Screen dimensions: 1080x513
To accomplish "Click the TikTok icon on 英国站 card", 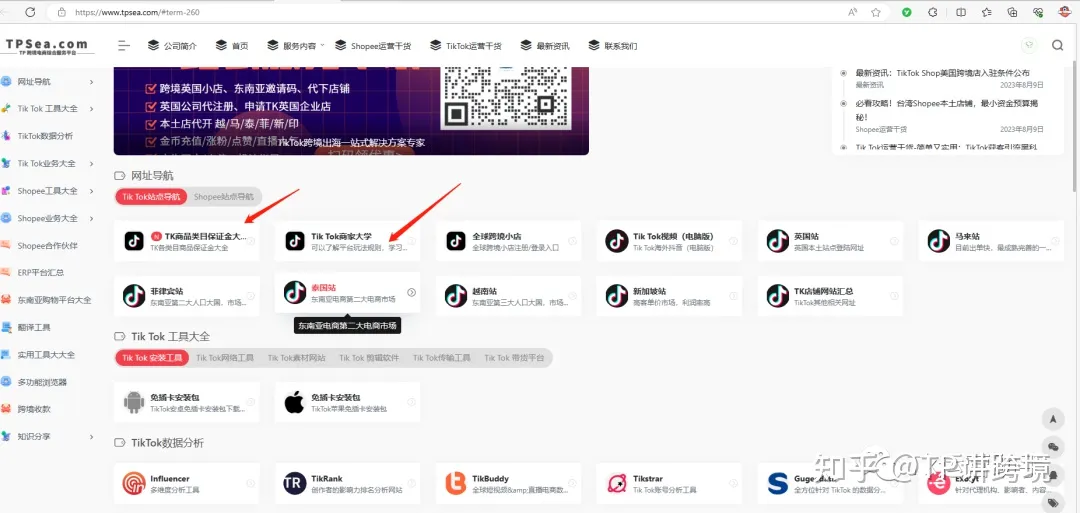I will [x=778, y=240].
